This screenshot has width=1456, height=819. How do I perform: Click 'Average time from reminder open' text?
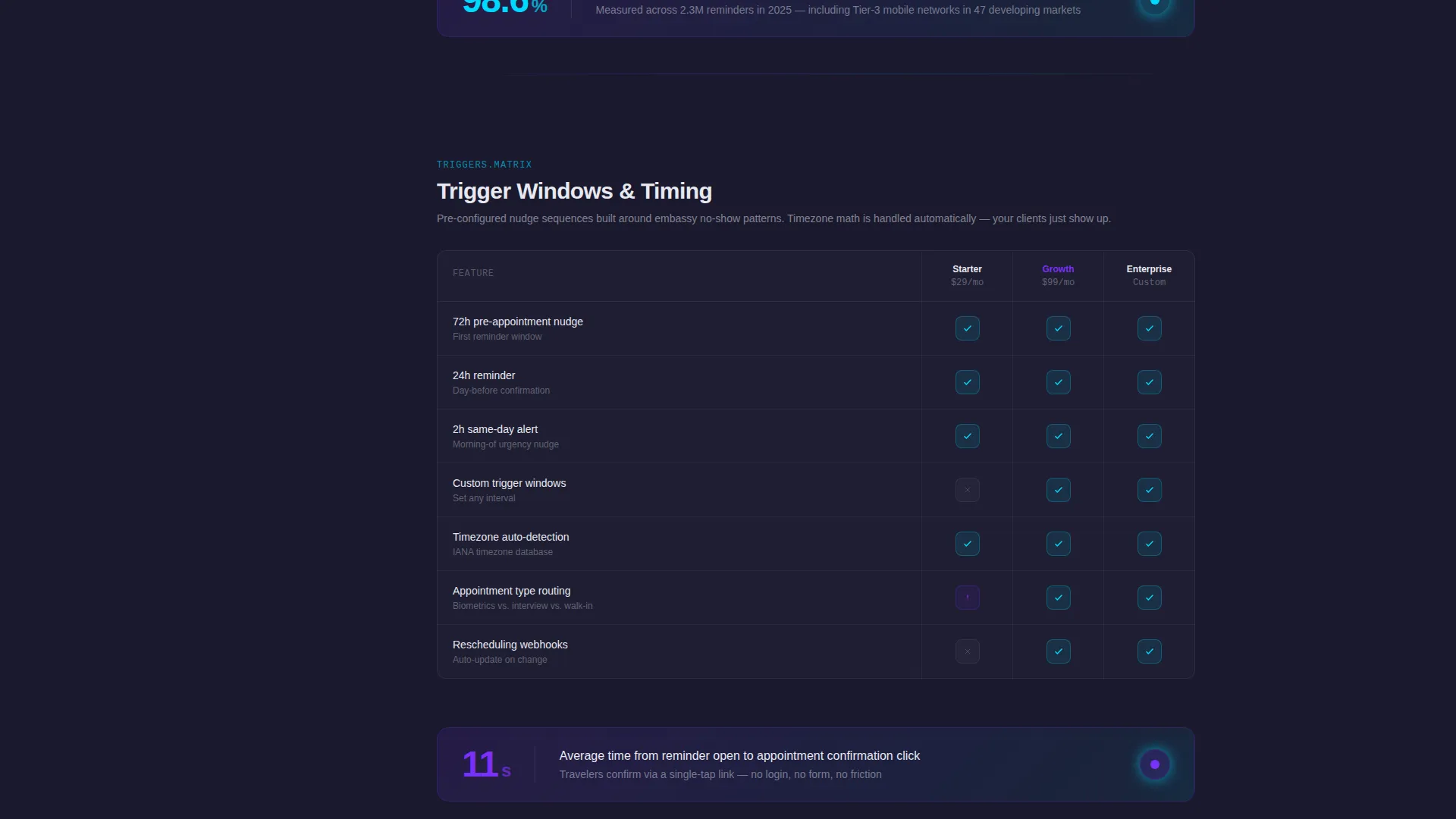[x=739, y=756]
